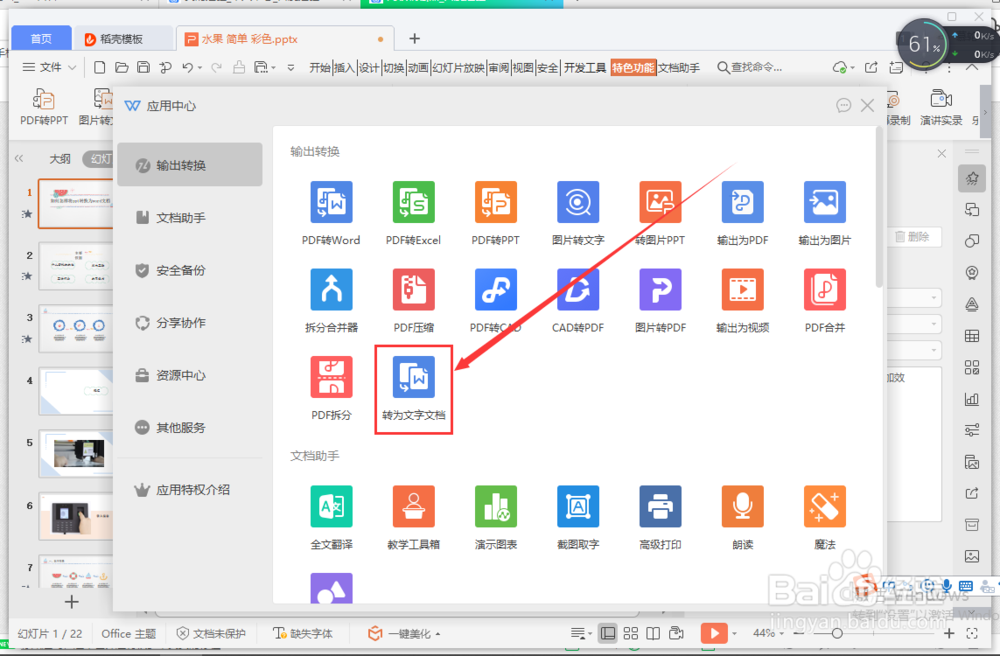The image size is (1000, 656).
Task: Choose 输出为视频 export option
Action: (x=742, y=300)
